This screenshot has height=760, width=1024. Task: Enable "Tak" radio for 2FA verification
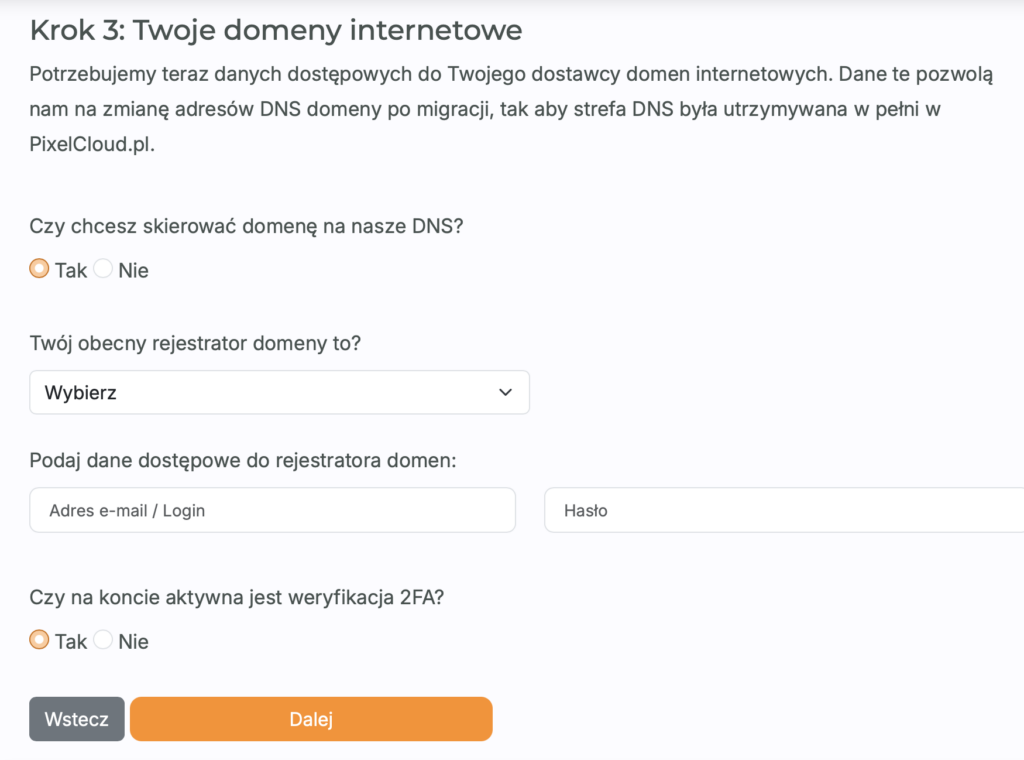(x=39, y=640)
